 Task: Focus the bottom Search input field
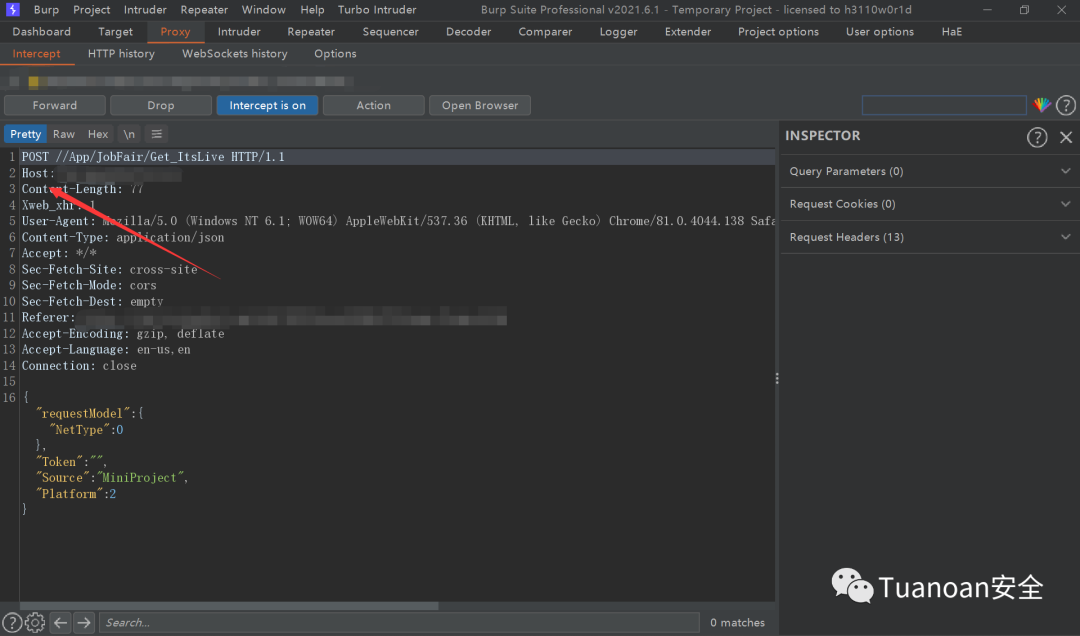399,622
